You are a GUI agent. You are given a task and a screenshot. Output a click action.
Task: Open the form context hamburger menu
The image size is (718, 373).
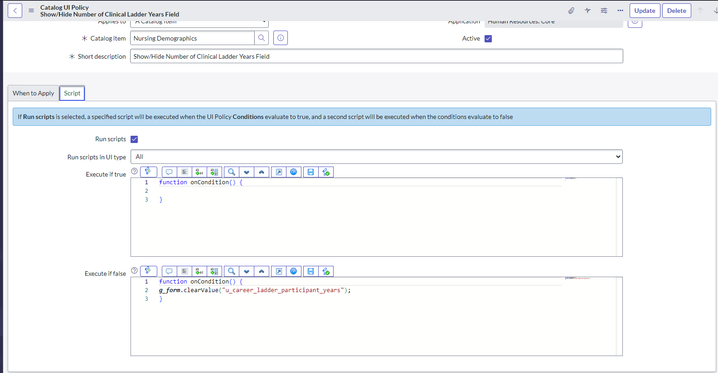pyautogui.click(x=31, y=10)
